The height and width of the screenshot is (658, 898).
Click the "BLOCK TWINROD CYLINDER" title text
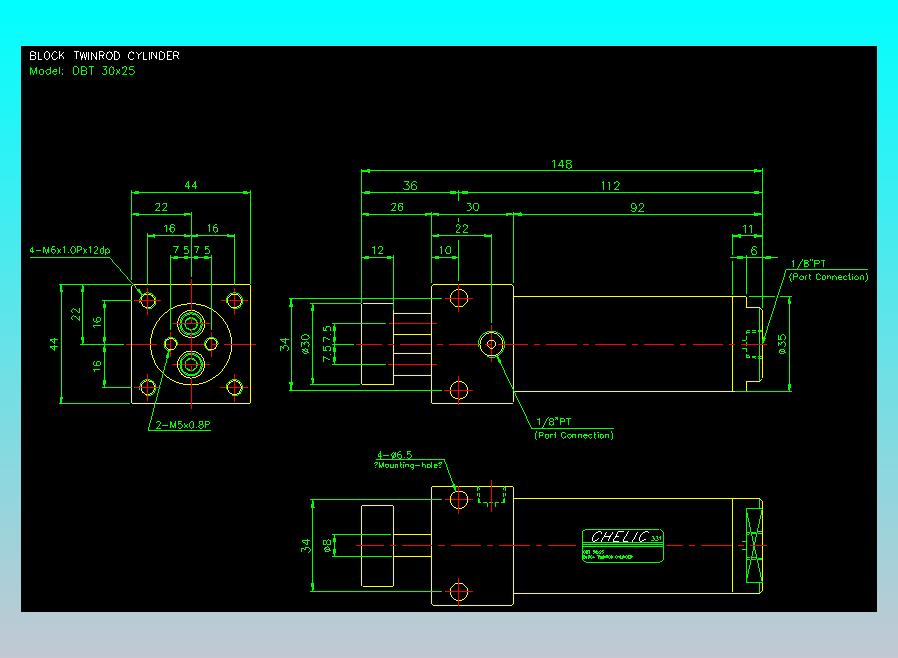click(x=104, y=56)
